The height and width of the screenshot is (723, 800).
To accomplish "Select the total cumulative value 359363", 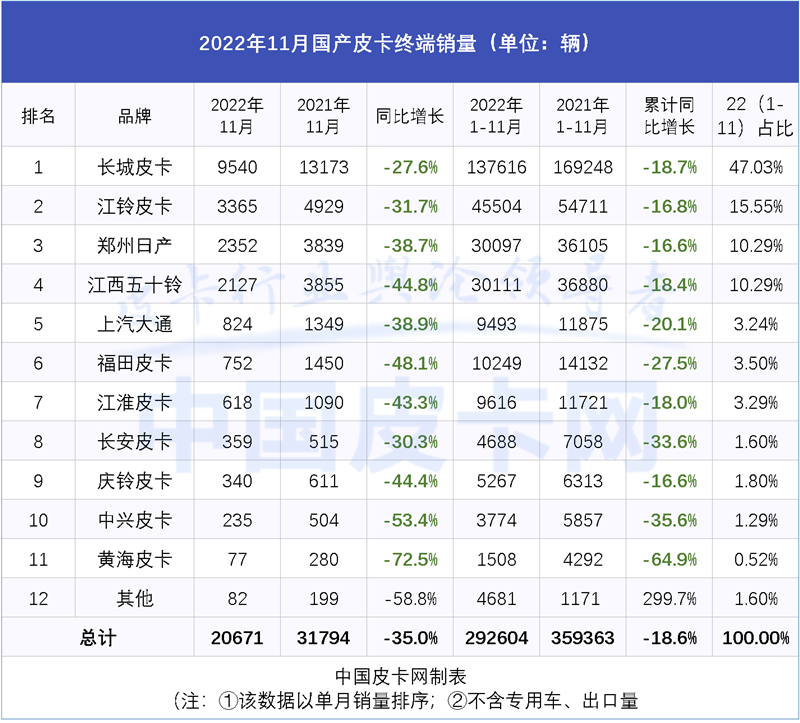I will tap(583, 638).
